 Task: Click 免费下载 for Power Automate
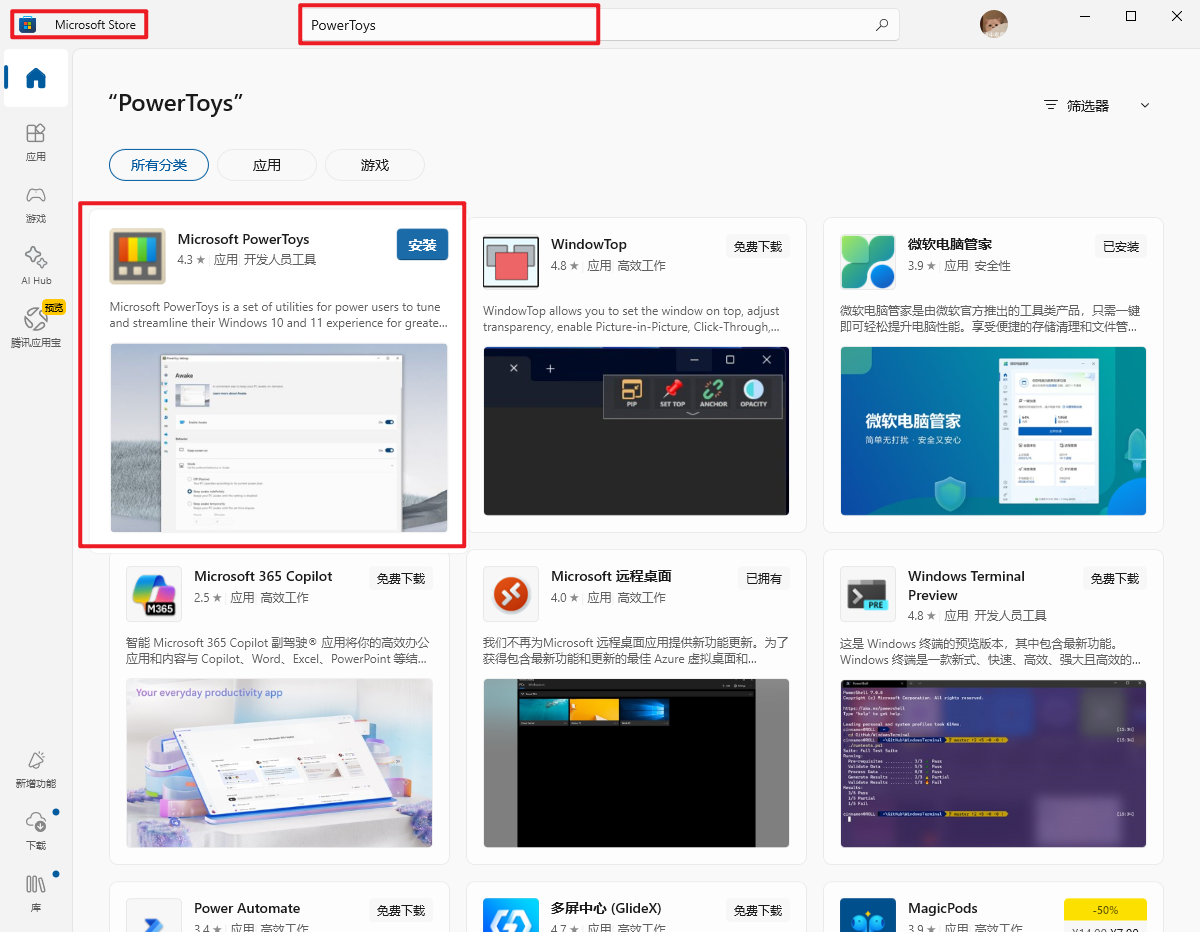tap(401, 910)
